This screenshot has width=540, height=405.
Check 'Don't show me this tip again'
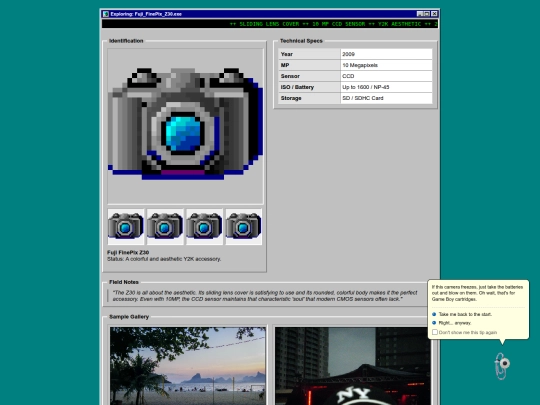point(435,332)
